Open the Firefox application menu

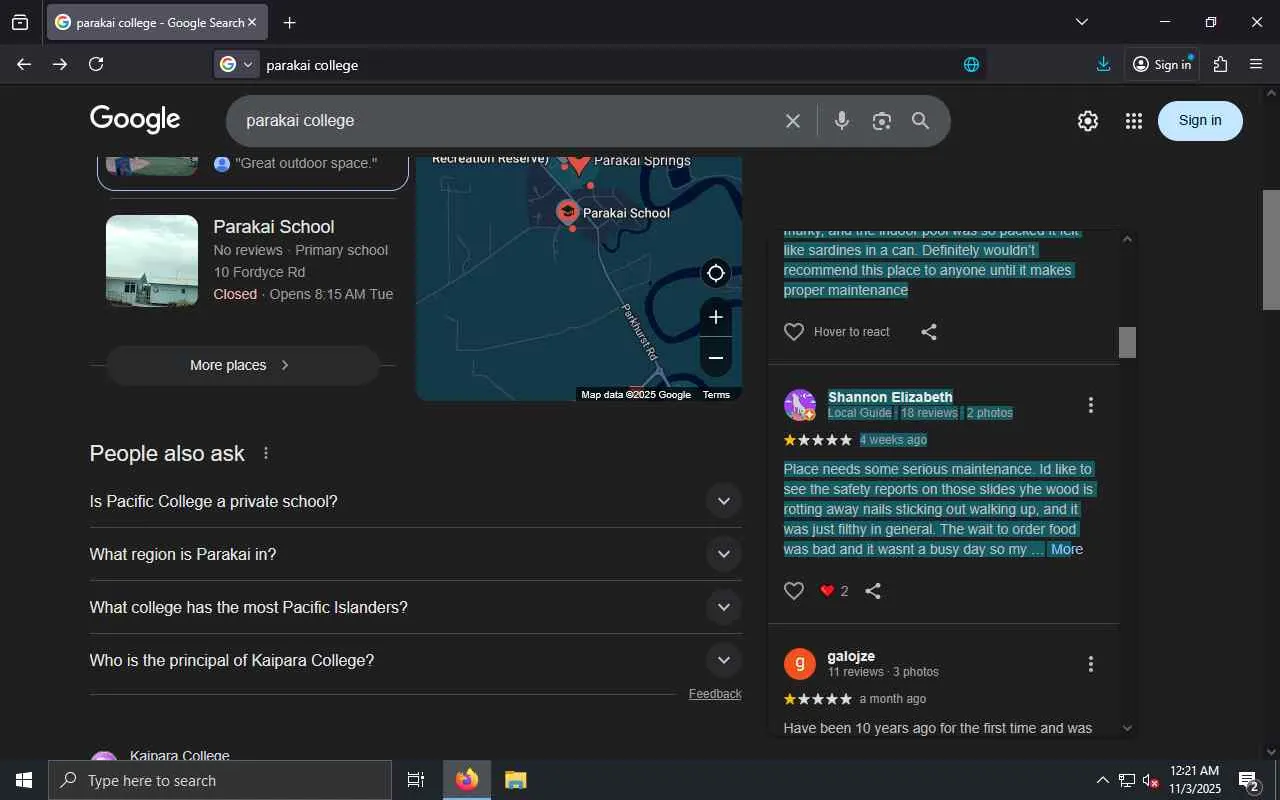[x=1256, y=64]
